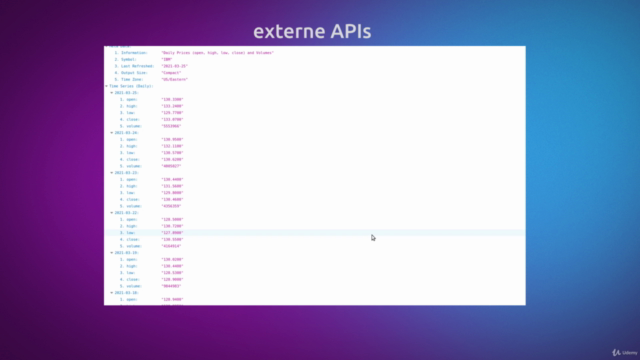This screenshot has width=640, height=360.
Task: Select the Symbol row showing IBM
Action: tap(315, 59)
